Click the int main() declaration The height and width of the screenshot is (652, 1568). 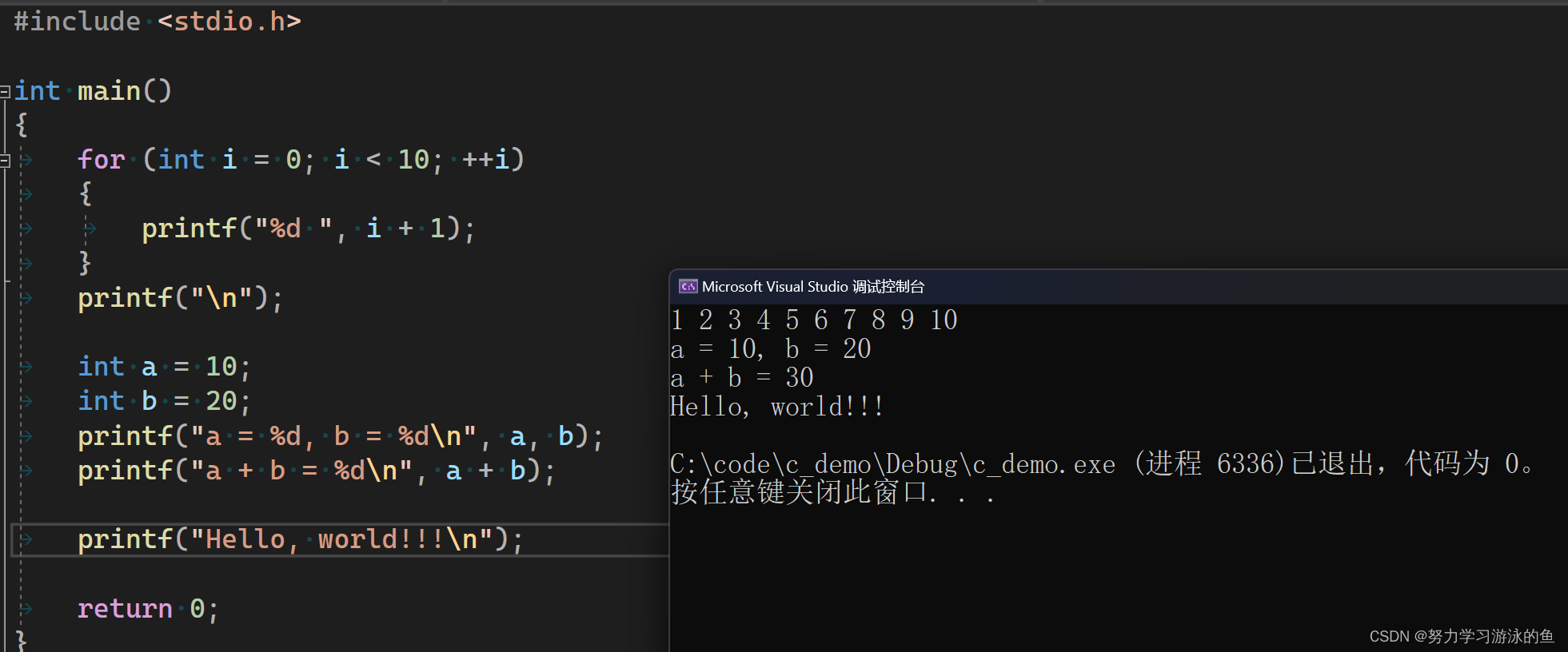pos(93,91)
